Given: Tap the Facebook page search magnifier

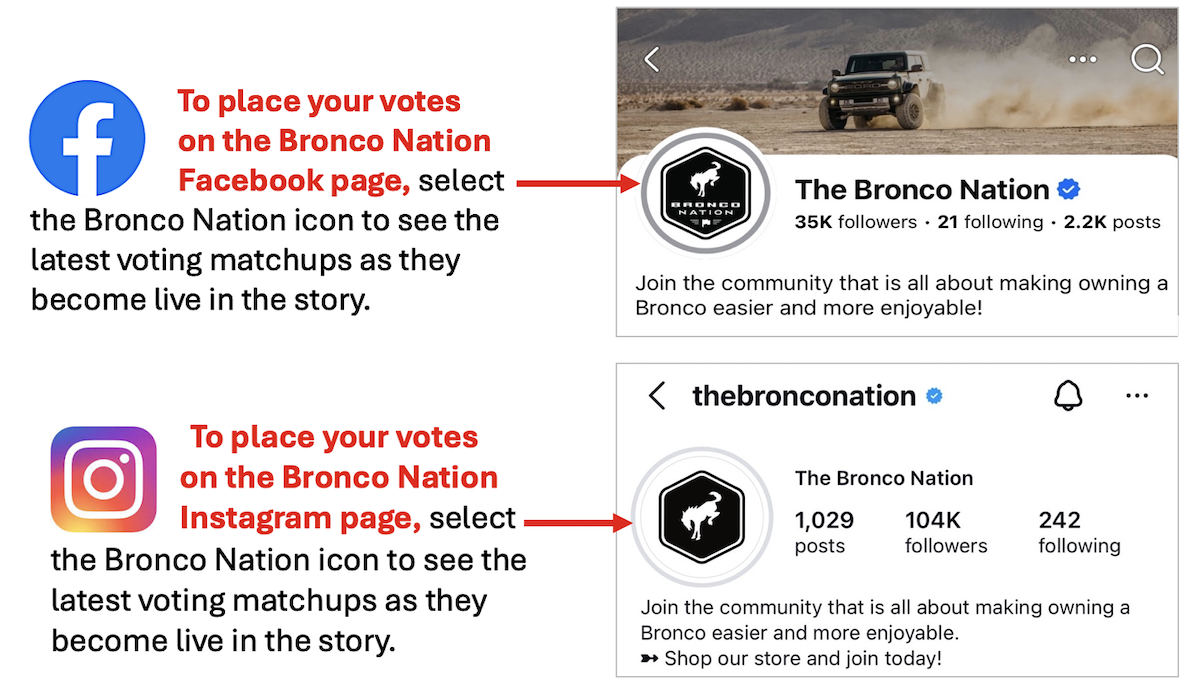Looking at the screenshot, I should 1147,59.
